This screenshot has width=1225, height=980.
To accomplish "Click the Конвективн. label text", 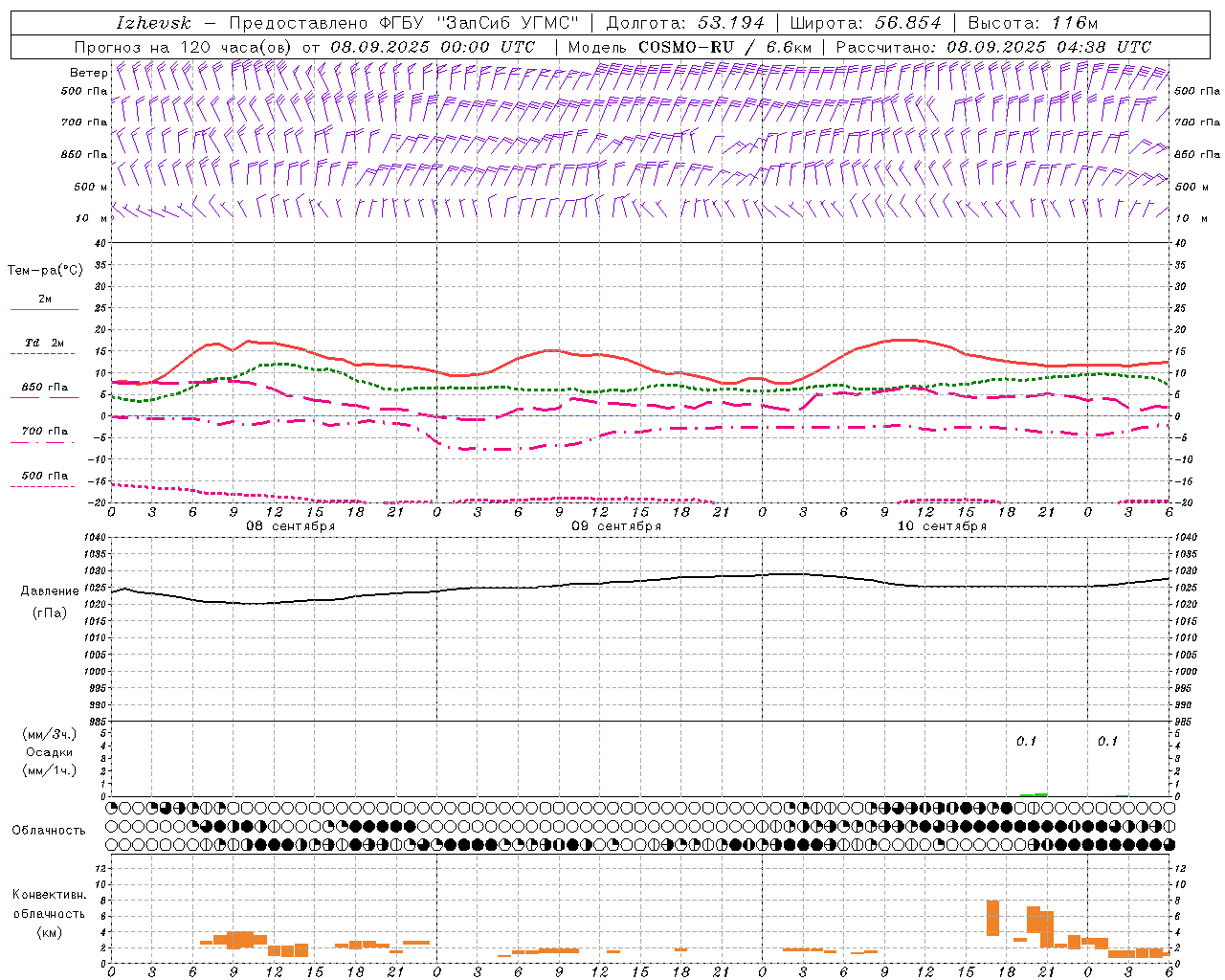I will (49, 895).
